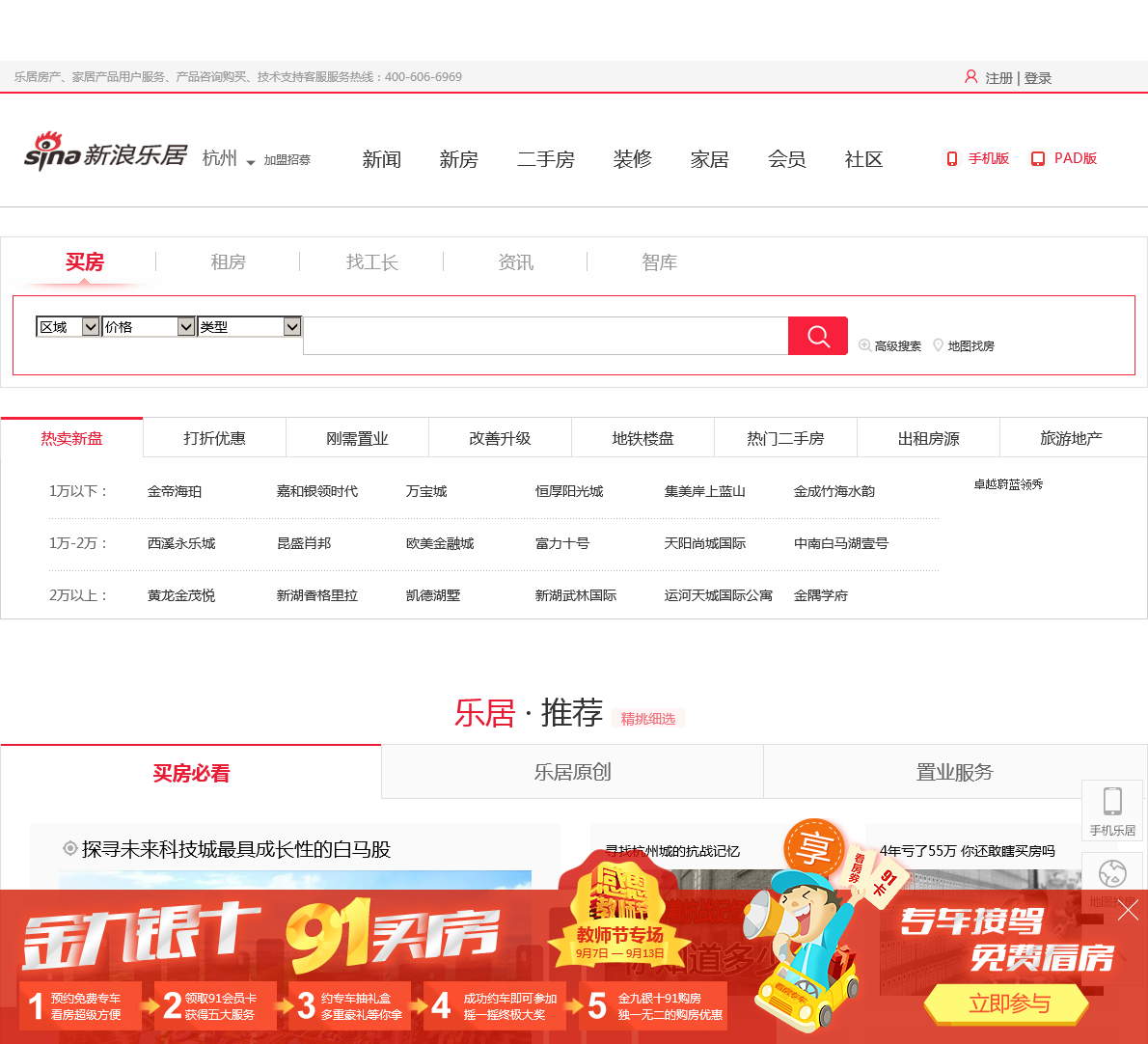Image resolution: width=1148 pixels, height=1044 pixels.
Task: Select the 智库 search tab
Action: (659, 262)
